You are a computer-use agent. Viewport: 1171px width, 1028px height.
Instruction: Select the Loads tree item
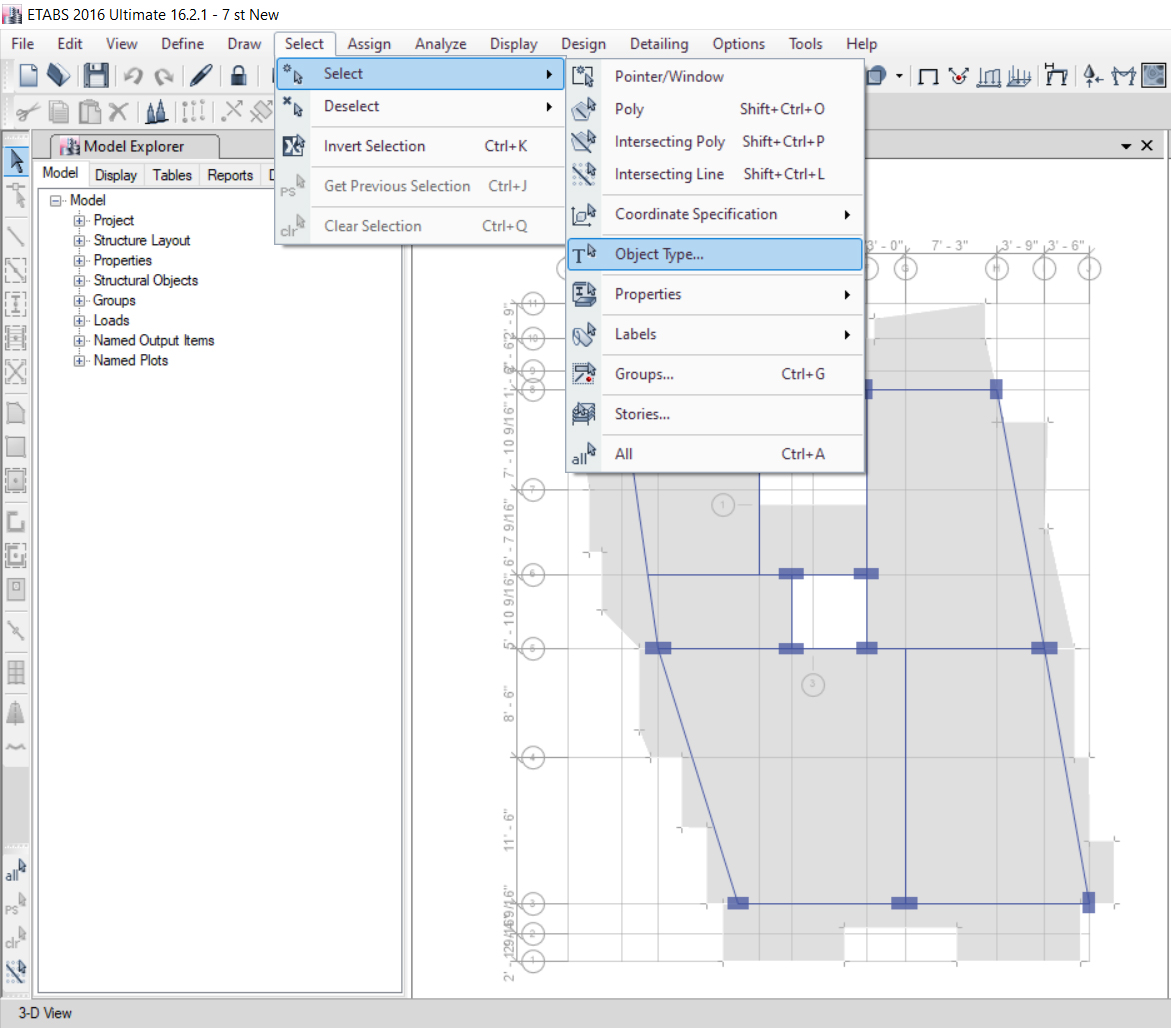click(111, 321)
